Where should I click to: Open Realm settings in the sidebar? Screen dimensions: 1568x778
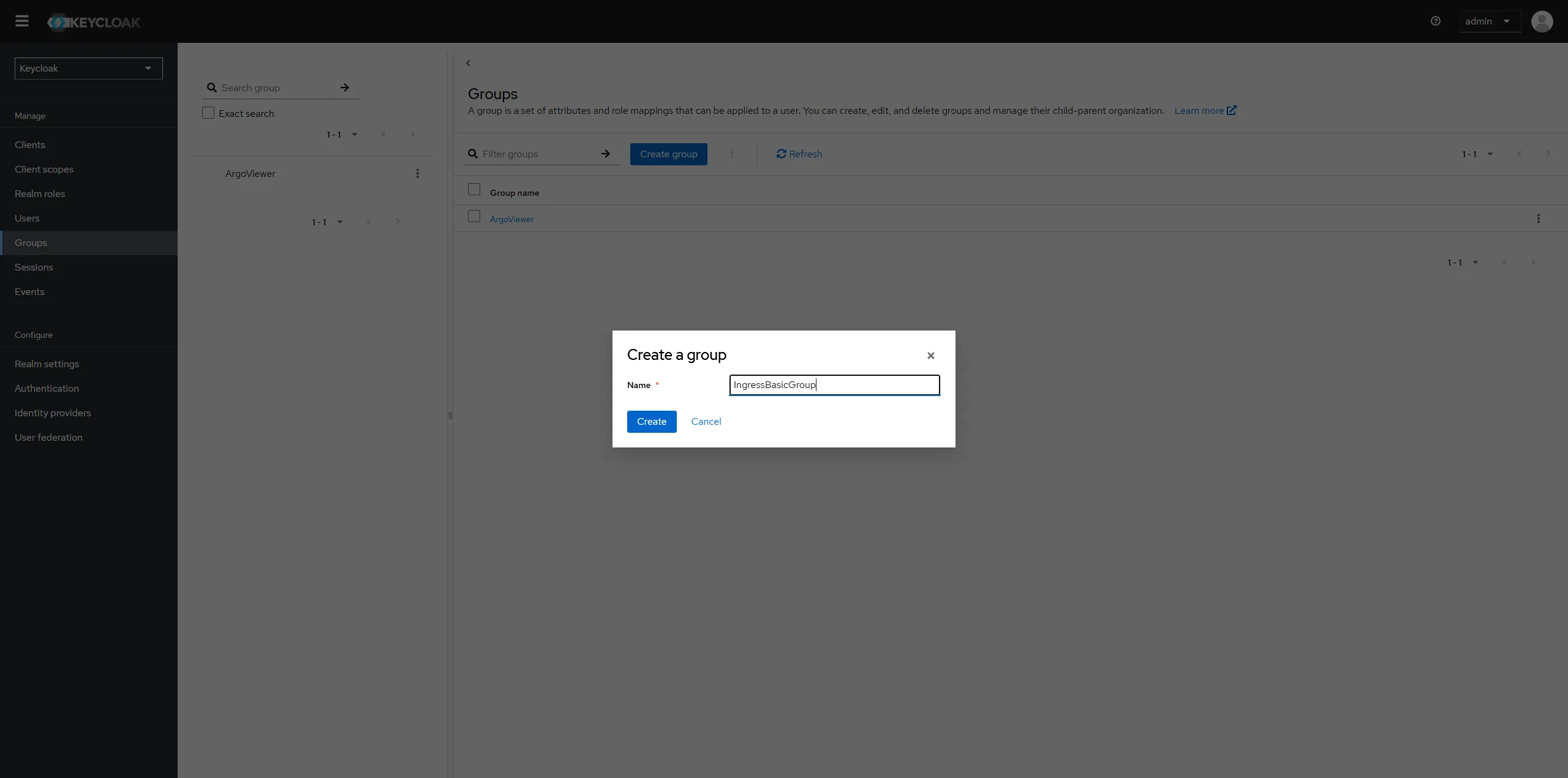click(89, 364)
